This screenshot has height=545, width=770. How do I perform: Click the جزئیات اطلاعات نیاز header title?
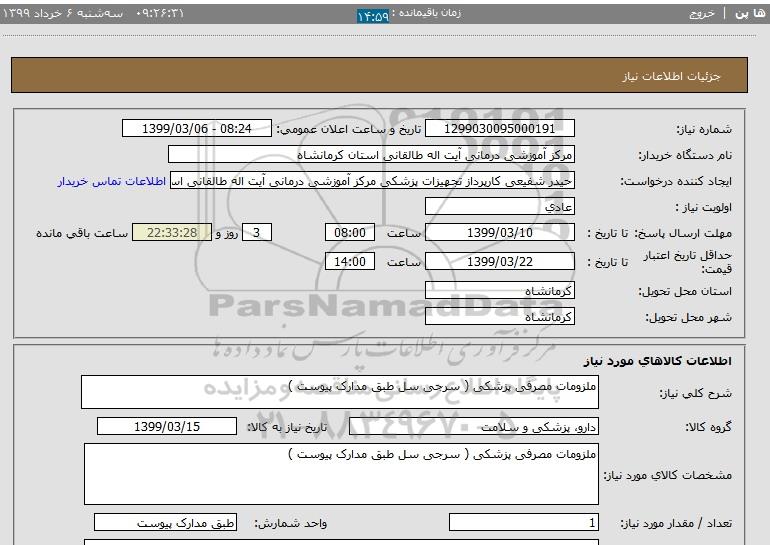[671, 76]
